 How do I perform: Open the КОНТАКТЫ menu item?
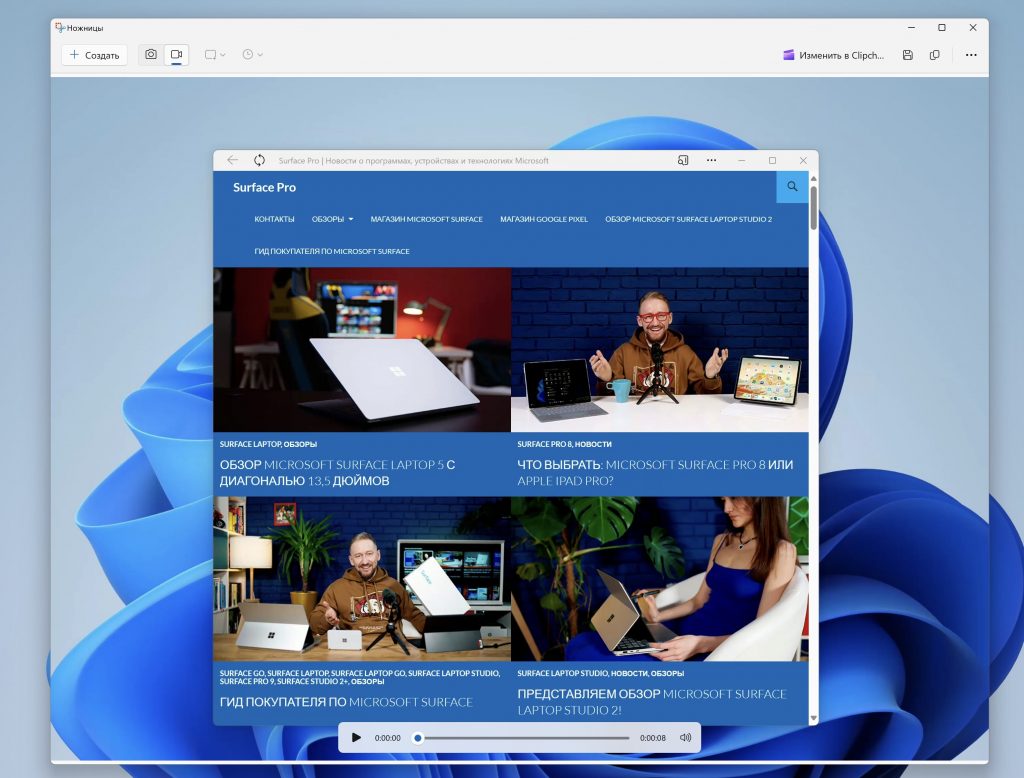(274, 219)
